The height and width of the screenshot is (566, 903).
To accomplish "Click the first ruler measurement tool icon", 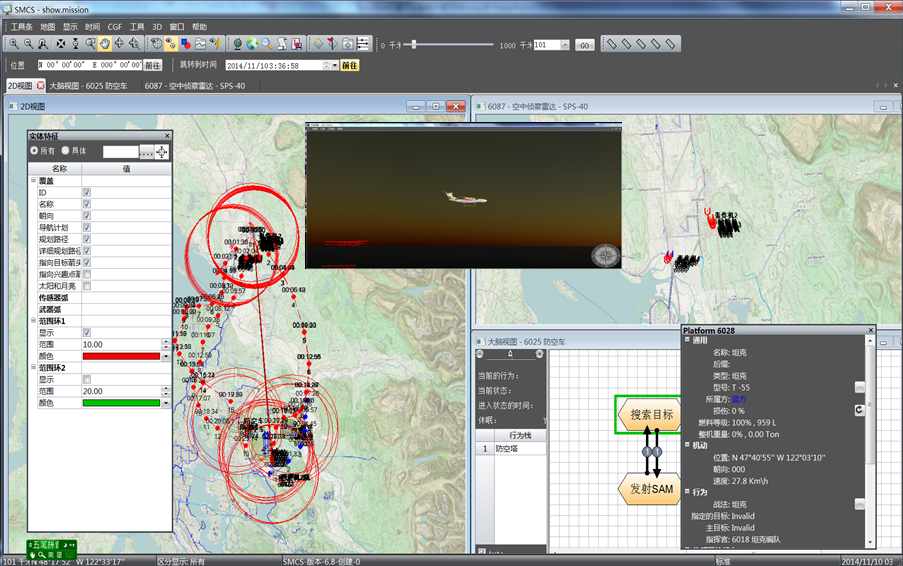I will (x=612, y=44).
